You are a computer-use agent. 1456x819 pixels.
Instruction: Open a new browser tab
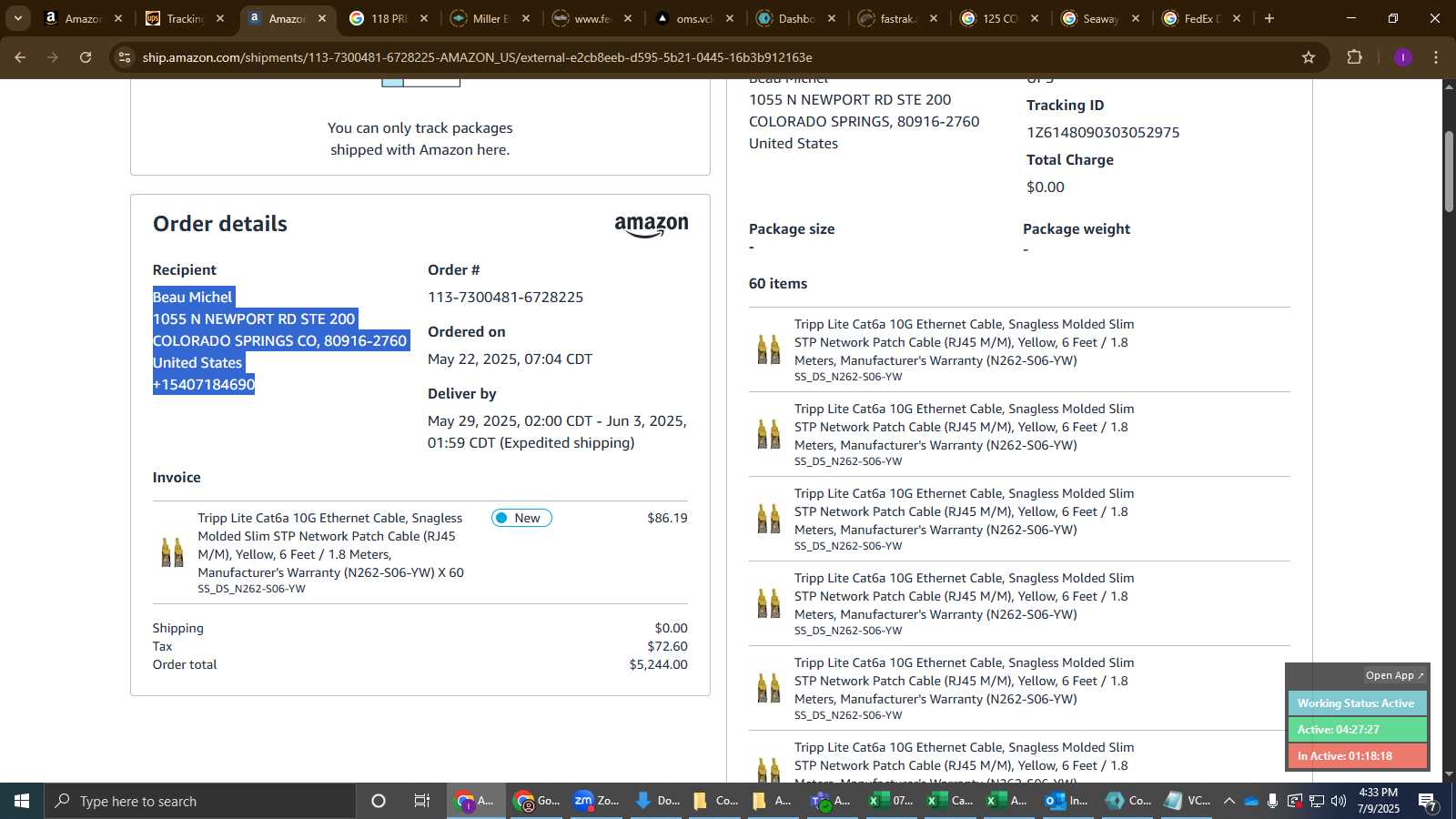(x=1269, y=18)
